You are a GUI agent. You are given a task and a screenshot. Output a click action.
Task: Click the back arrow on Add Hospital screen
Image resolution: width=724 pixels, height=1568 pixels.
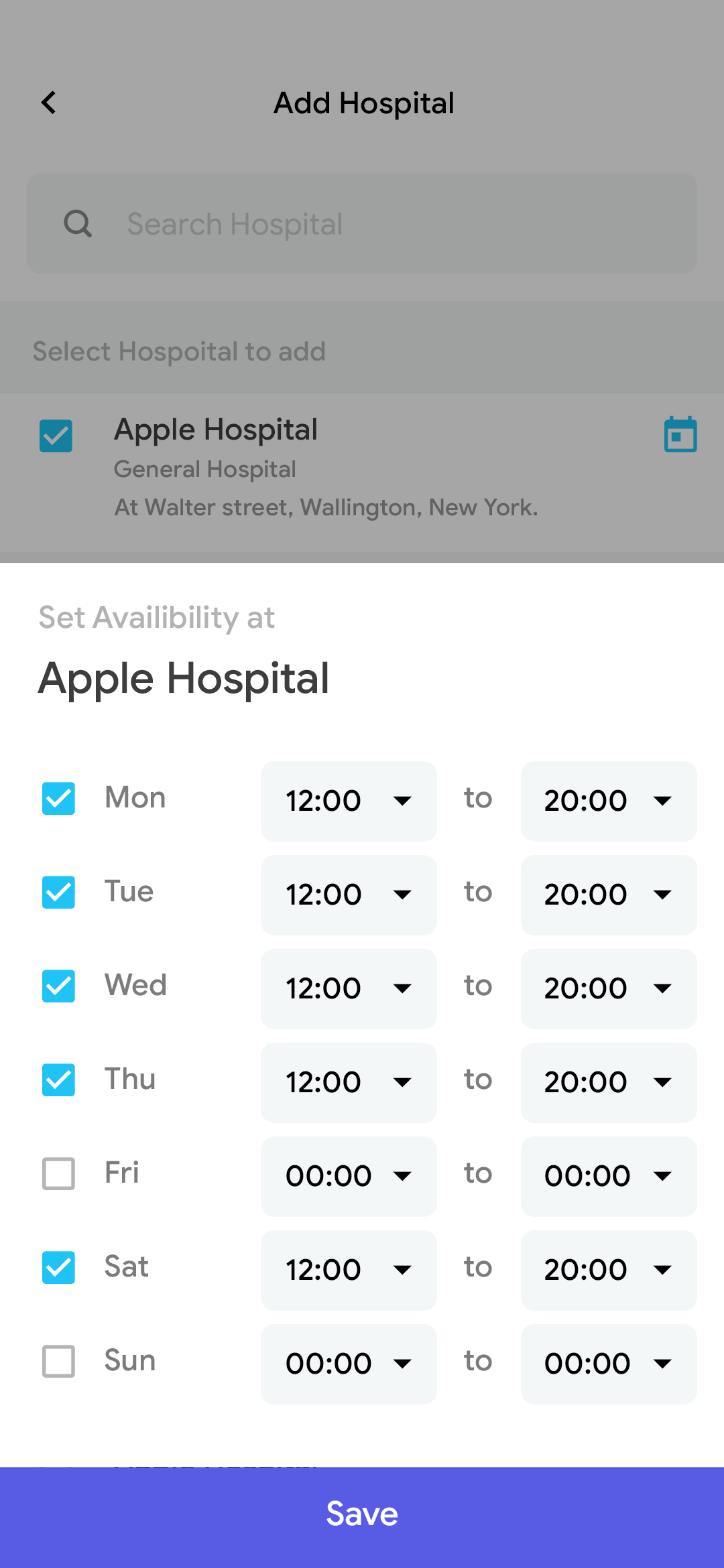click(x=48, y=102)
